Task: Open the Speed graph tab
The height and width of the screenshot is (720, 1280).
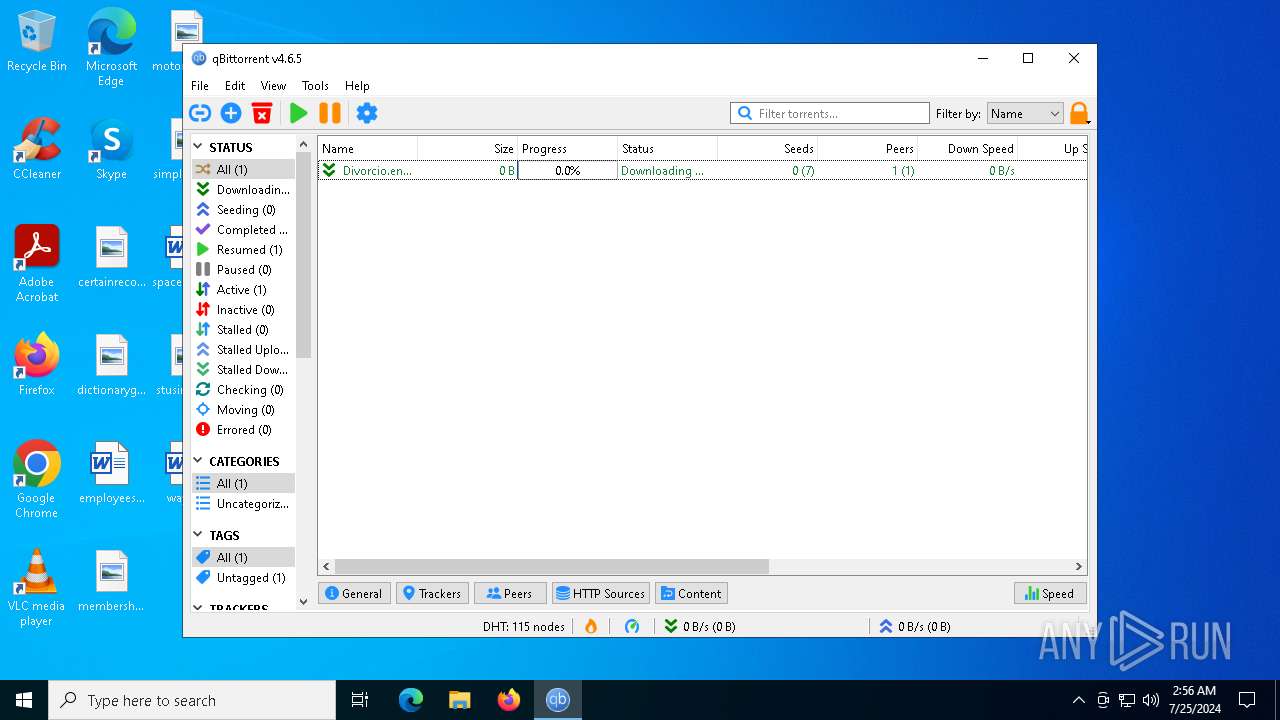Action: pos(1050,593)
